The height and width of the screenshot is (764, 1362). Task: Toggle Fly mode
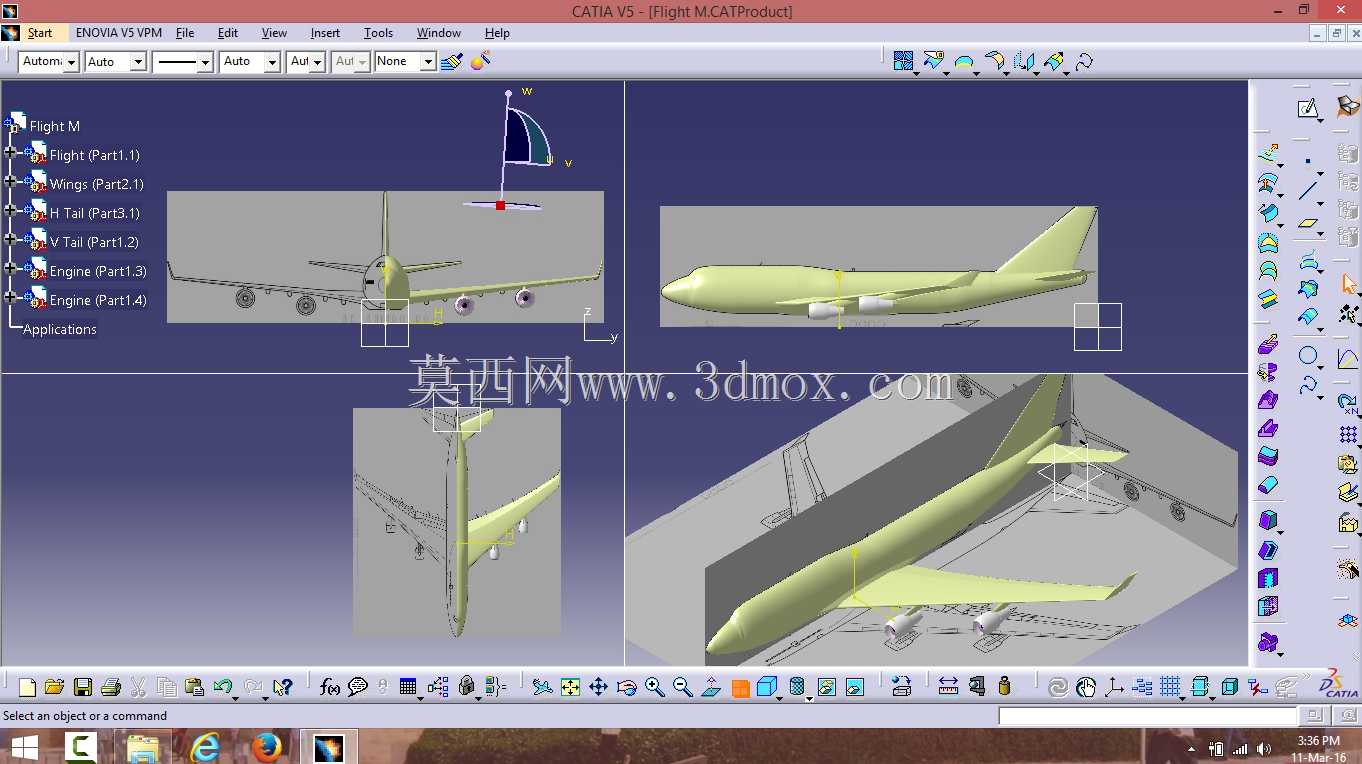[x=542, y=687]
